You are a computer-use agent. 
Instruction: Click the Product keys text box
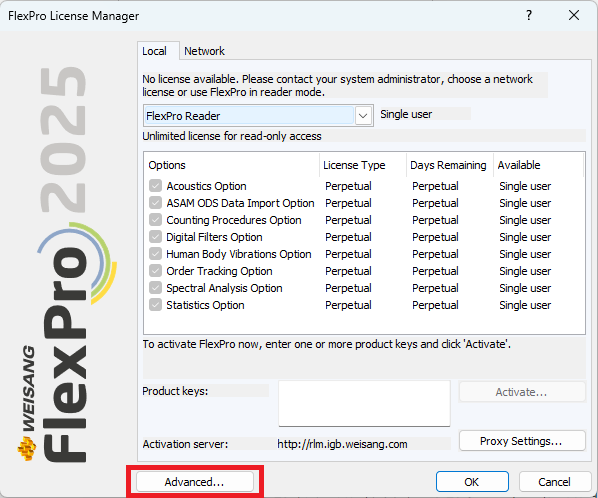coord(364,403)
